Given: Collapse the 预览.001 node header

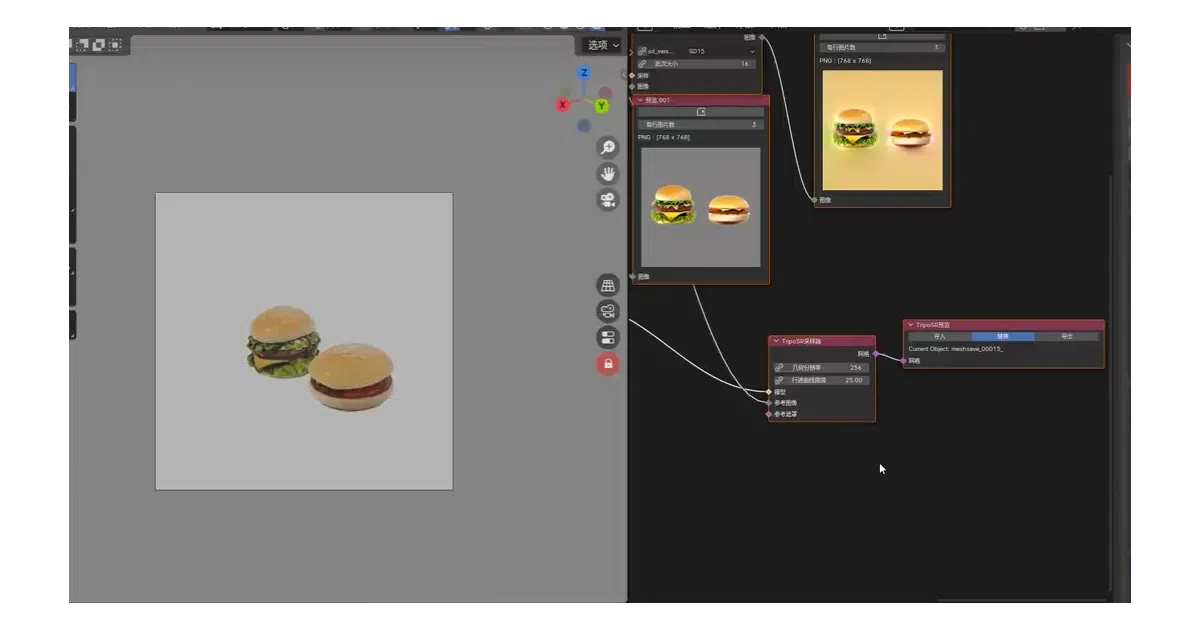Looking at the screenshot, I should 640,100.
